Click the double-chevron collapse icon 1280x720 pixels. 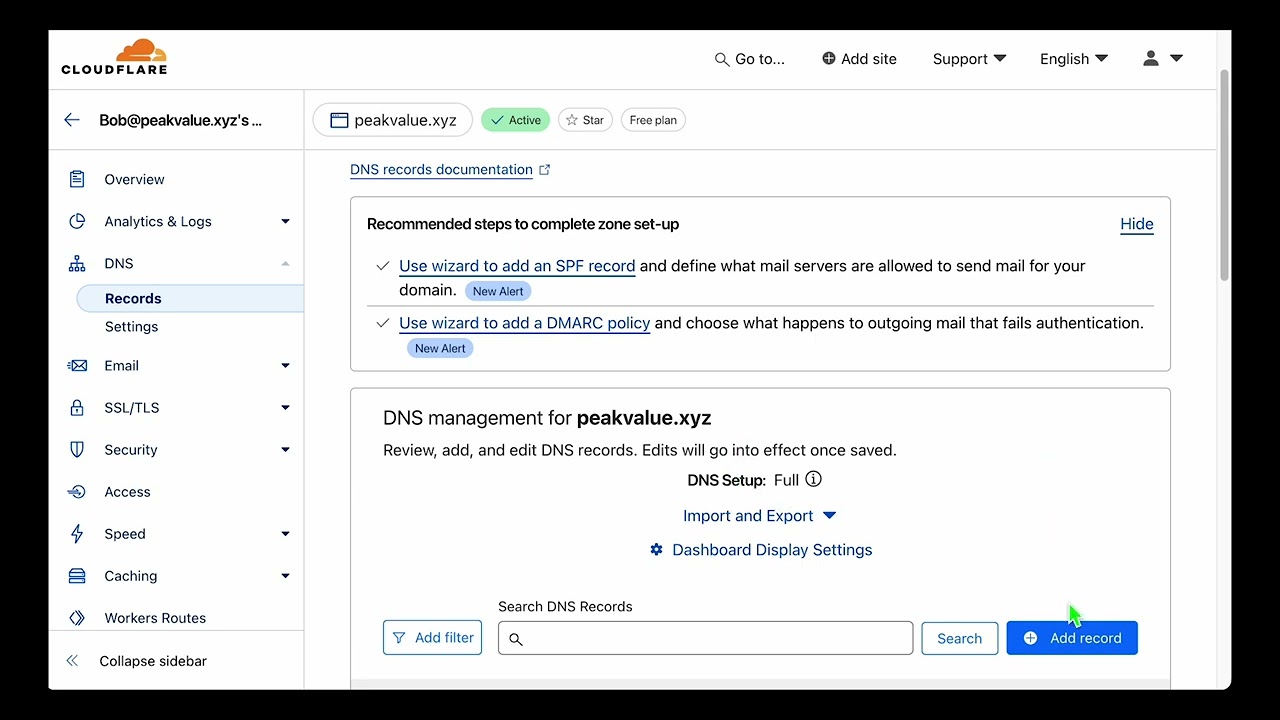coord(72,661)
